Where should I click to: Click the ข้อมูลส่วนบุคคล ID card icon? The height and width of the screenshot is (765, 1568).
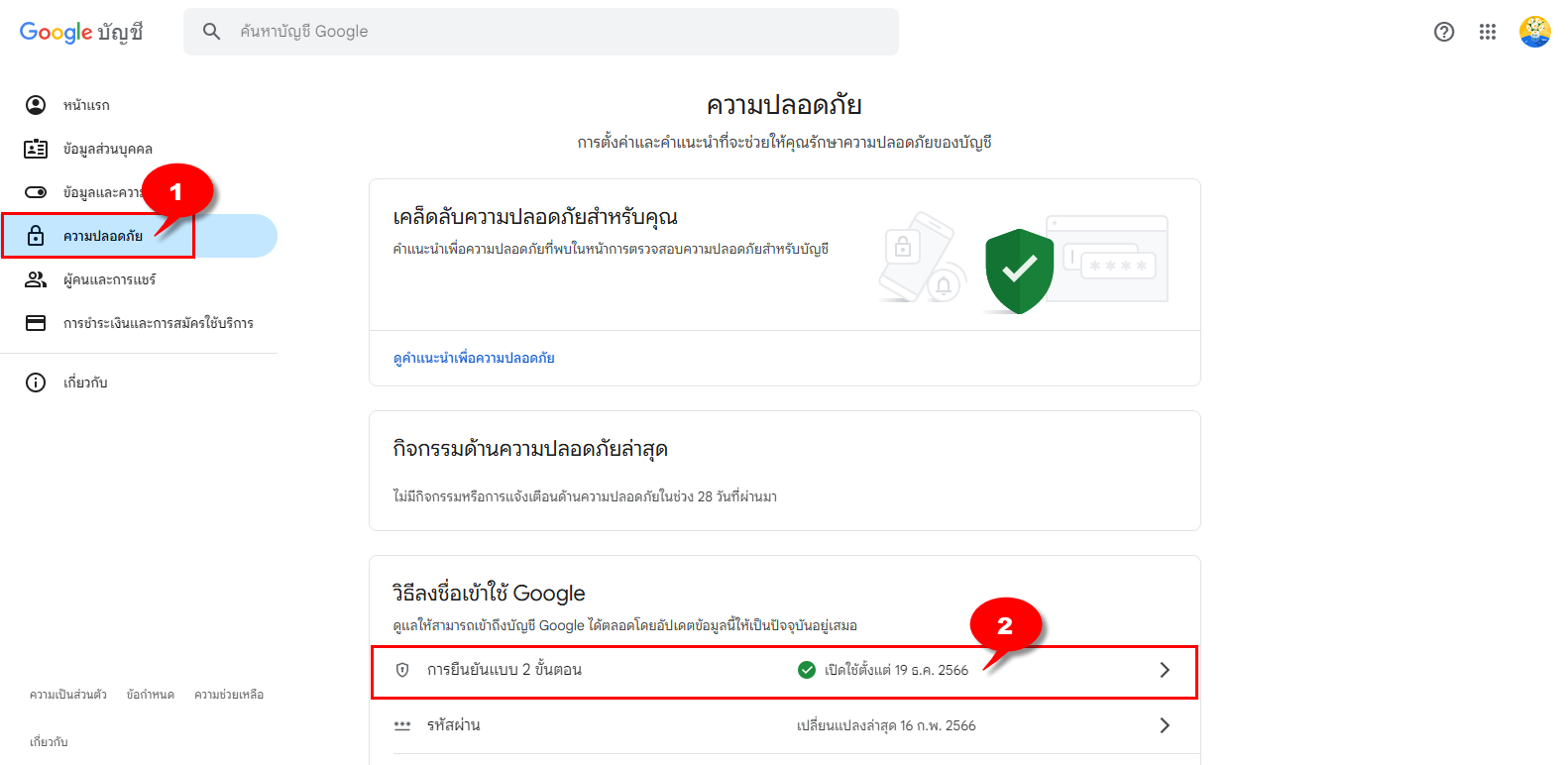tap(36, 149)
